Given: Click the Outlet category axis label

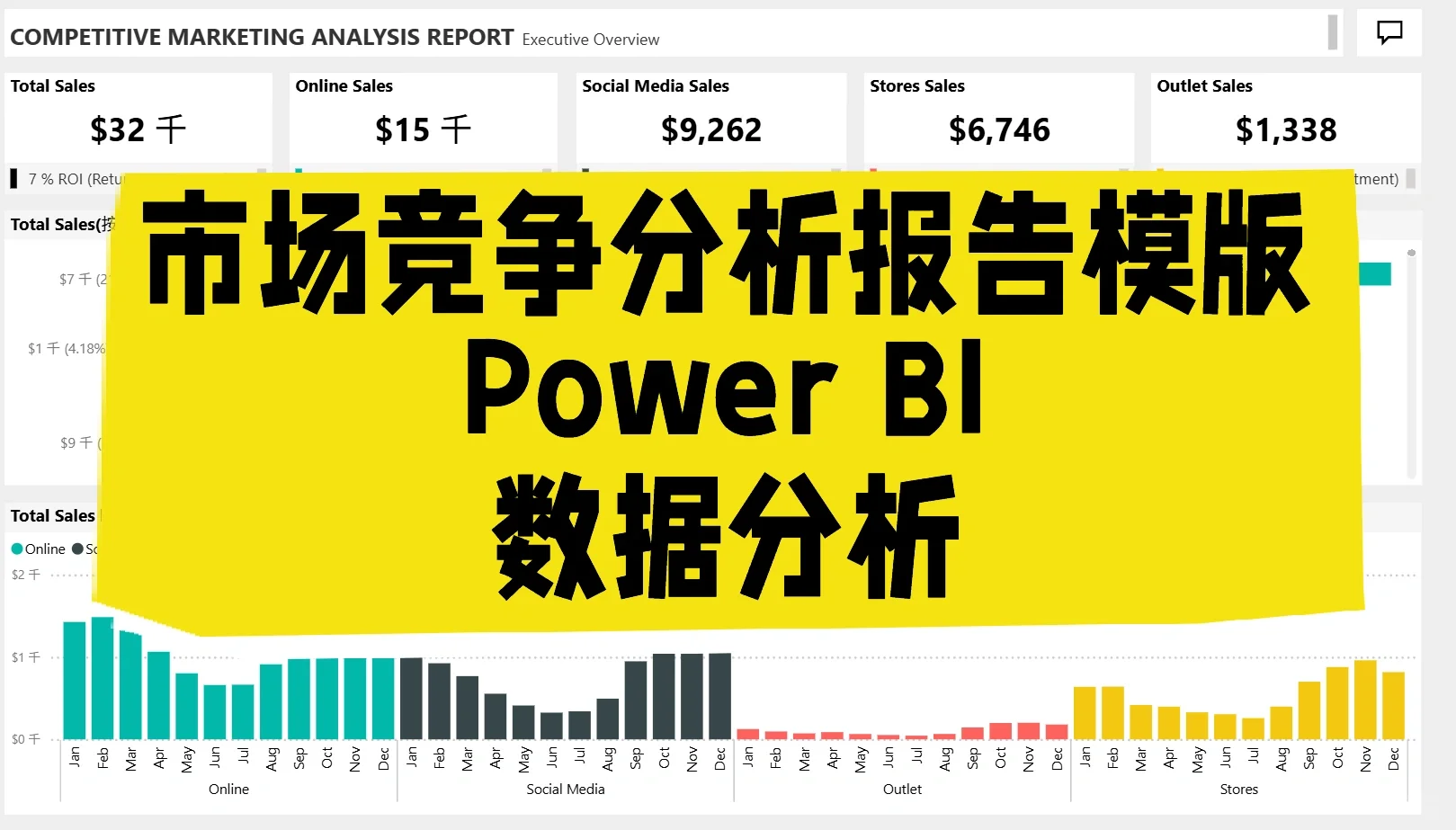Looking at the screenshot, I should pyautogui.click(x=902, y=789).
